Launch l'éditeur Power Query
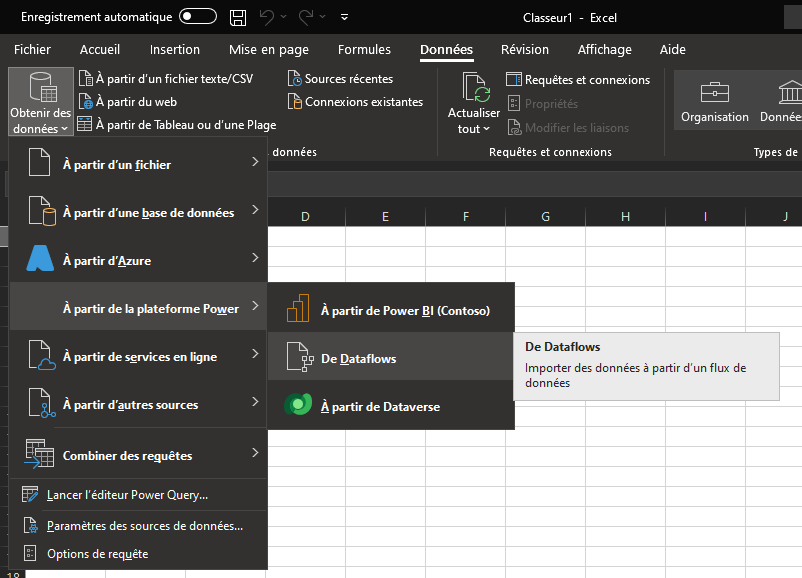Viewport: 802px width, 578px height. (138, 495)
